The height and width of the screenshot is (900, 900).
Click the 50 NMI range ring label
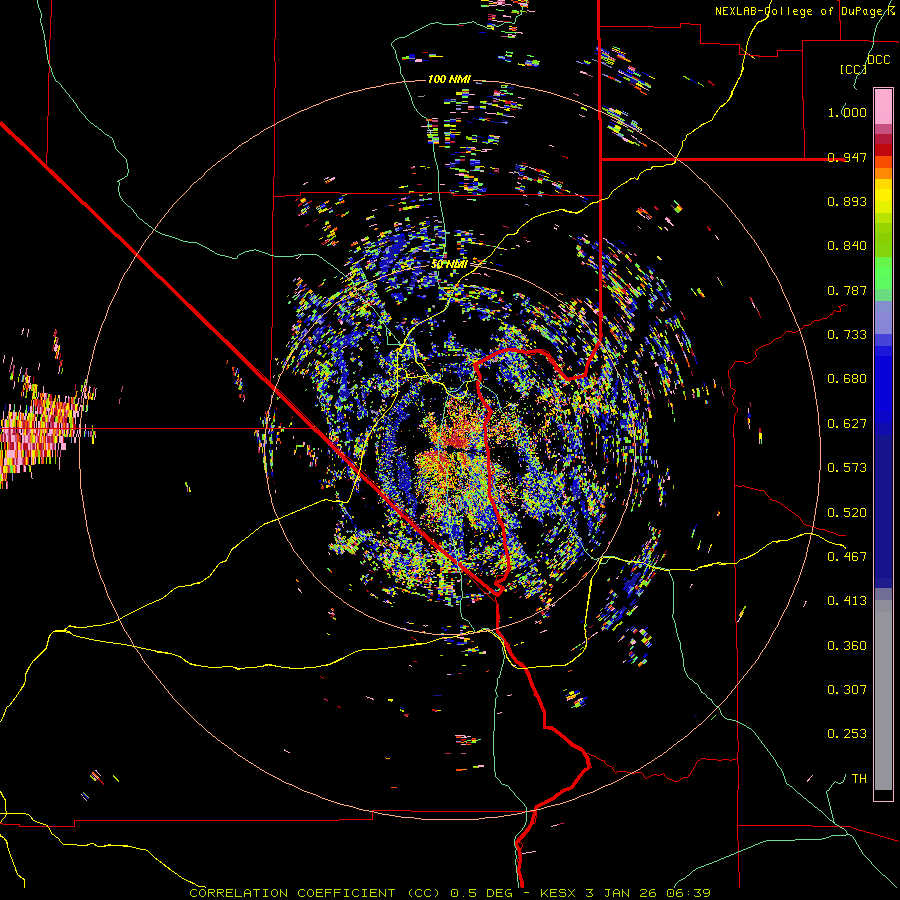(449, 264)
